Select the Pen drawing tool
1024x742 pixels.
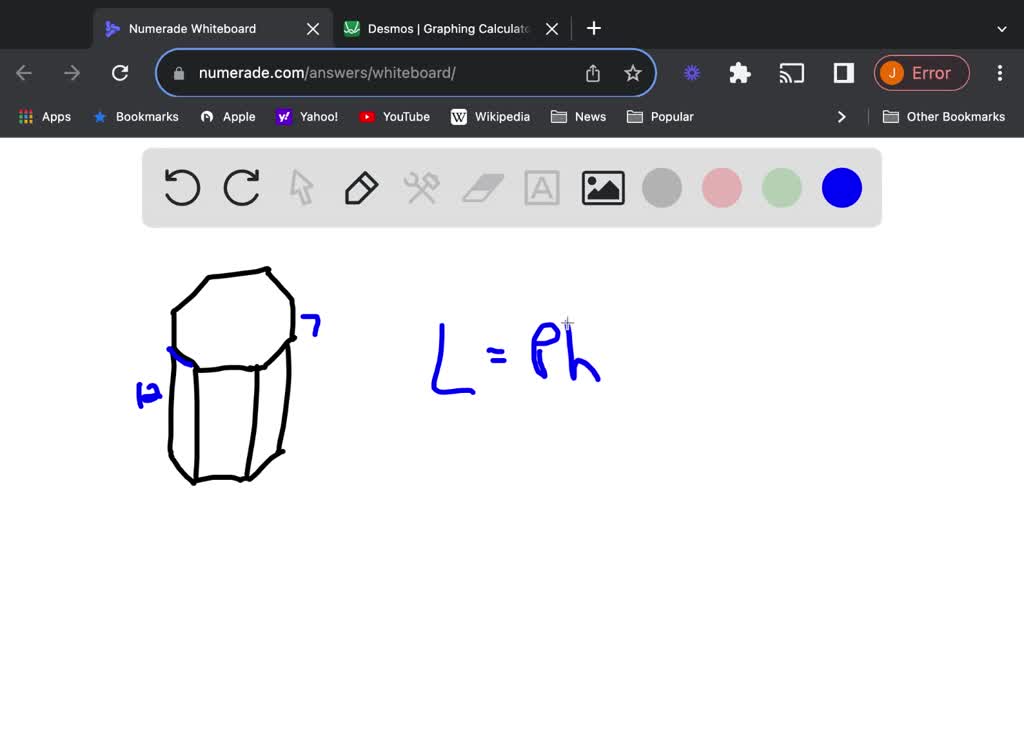point(361,187)
